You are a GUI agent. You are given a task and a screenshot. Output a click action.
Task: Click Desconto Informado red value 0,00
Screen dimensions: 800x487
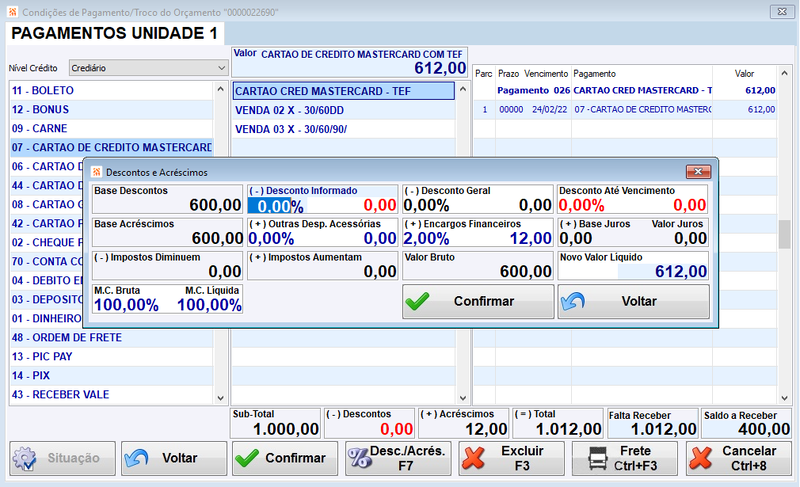[380, 206]
